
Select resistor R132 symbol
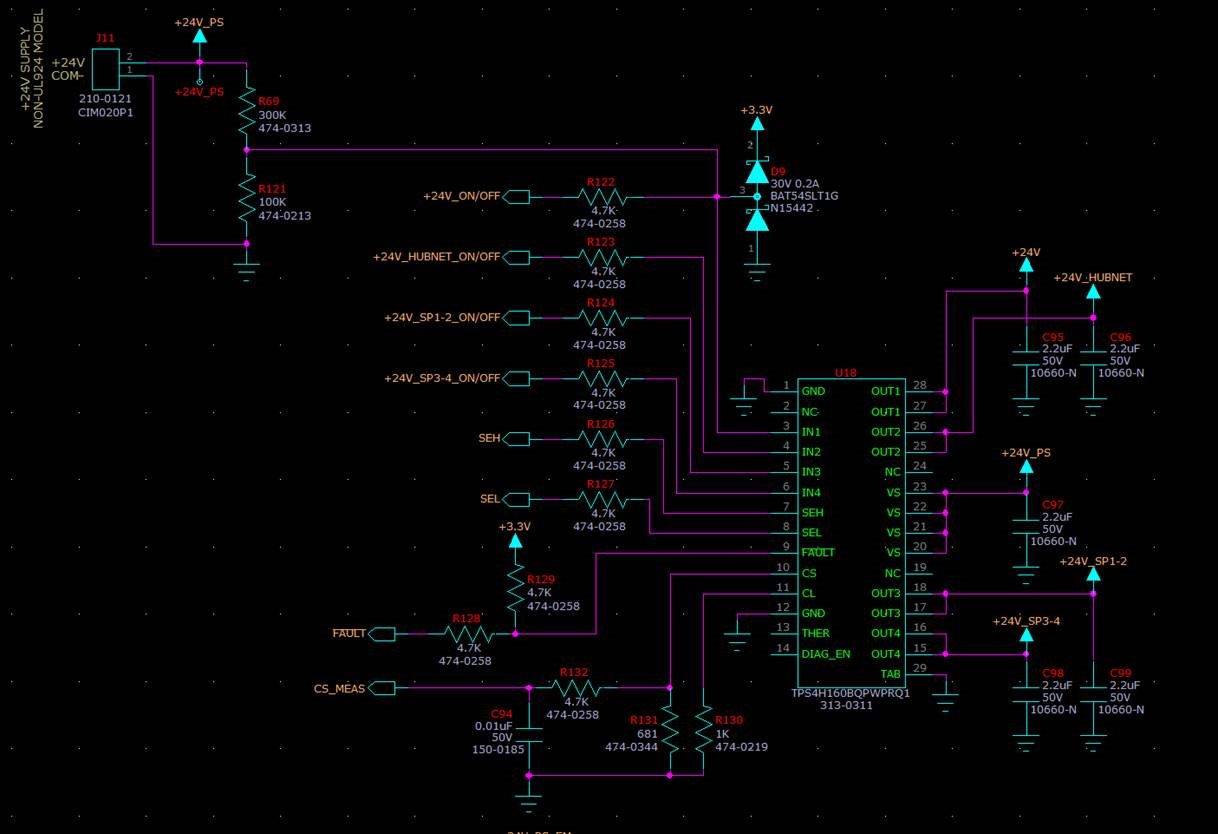(x=578, y=687)
